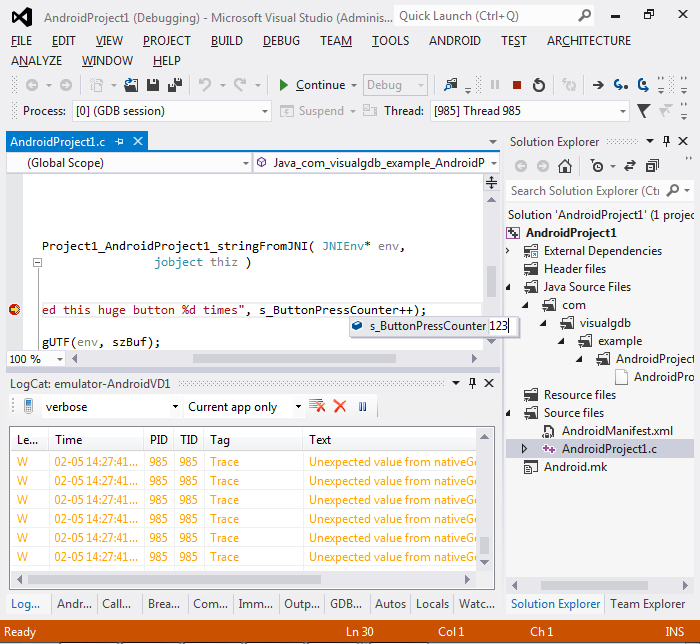Expand the External Dependencies tree node
The width and height of the screenshot is (700, 644).
[x=508, y=251]
